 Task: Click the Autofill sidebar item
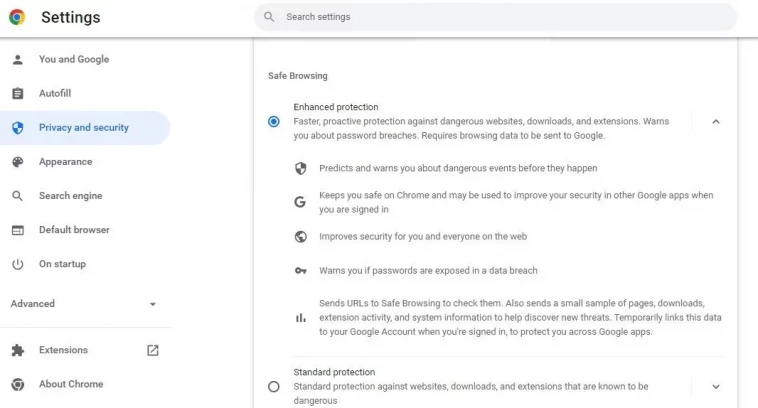pos(85,93)
